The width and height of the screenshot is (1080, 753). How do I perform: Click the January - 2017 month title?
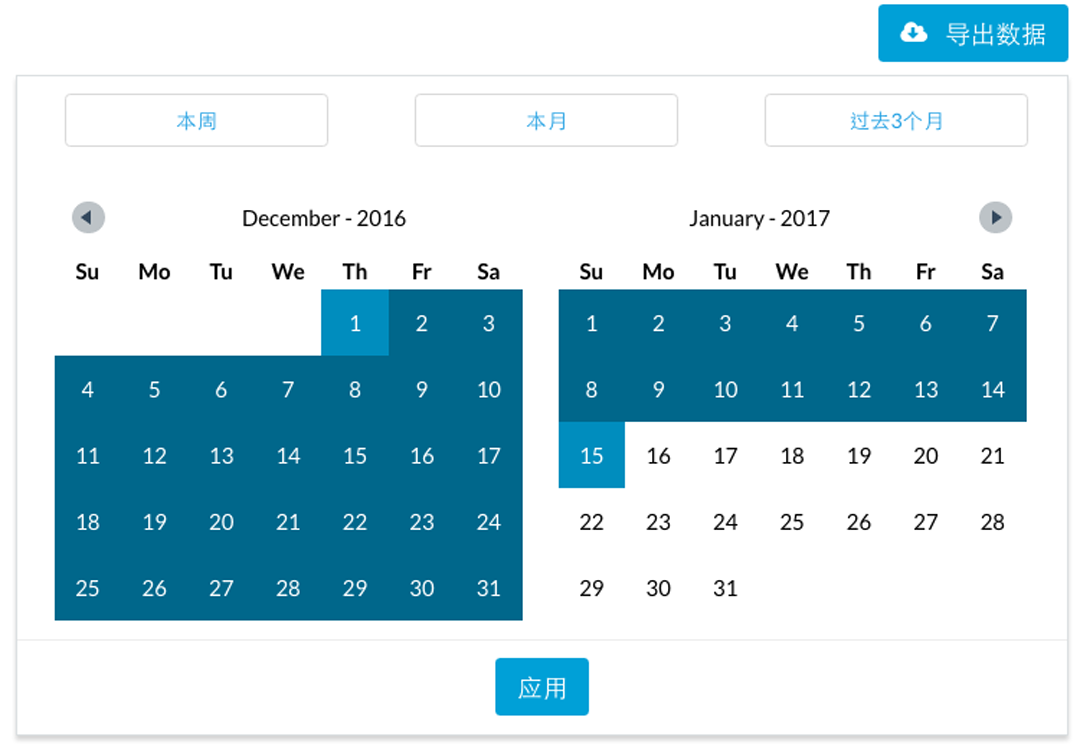759,218
